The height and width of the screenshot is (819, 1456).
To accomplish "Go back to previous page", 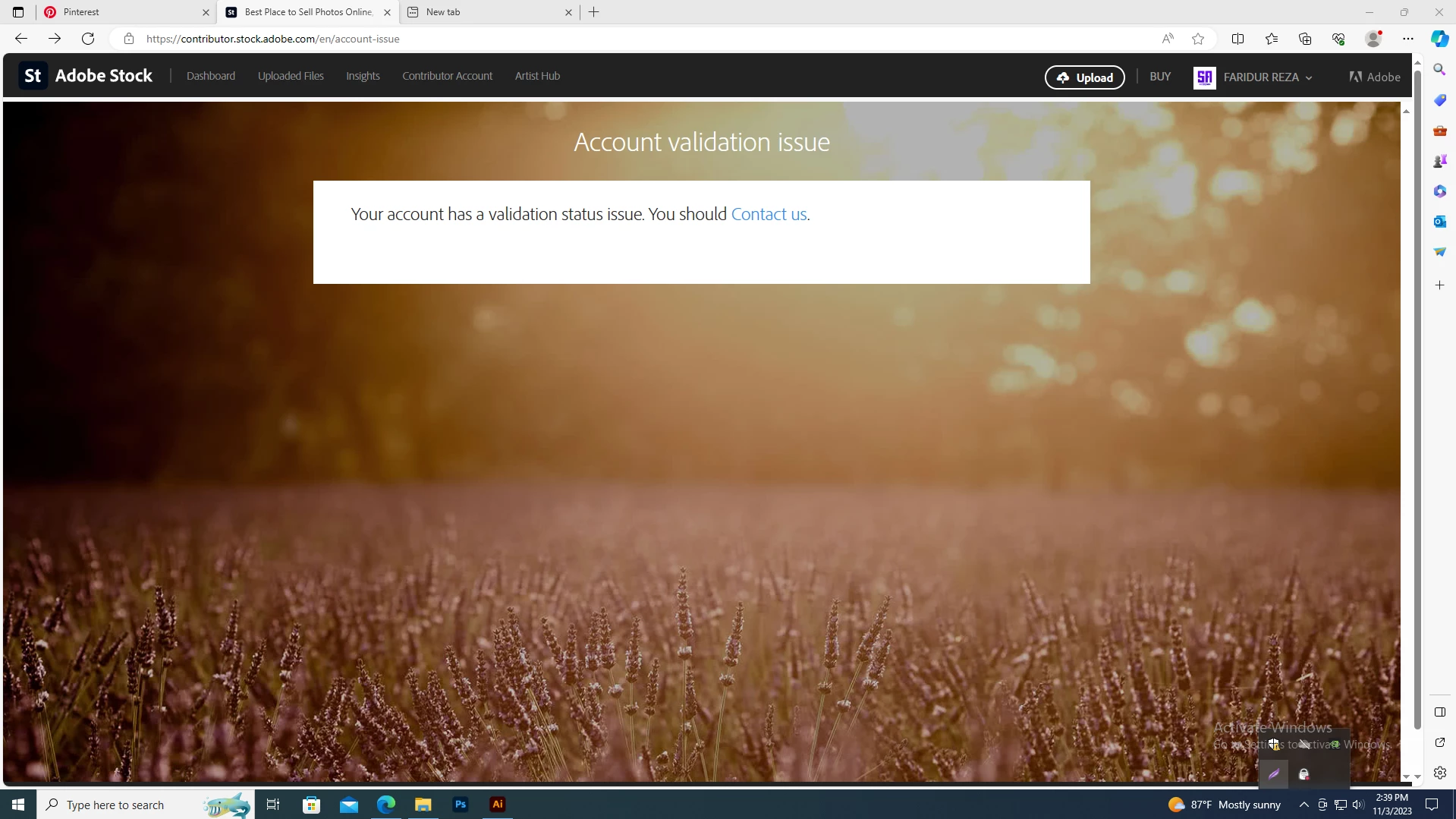I will 21,39.
